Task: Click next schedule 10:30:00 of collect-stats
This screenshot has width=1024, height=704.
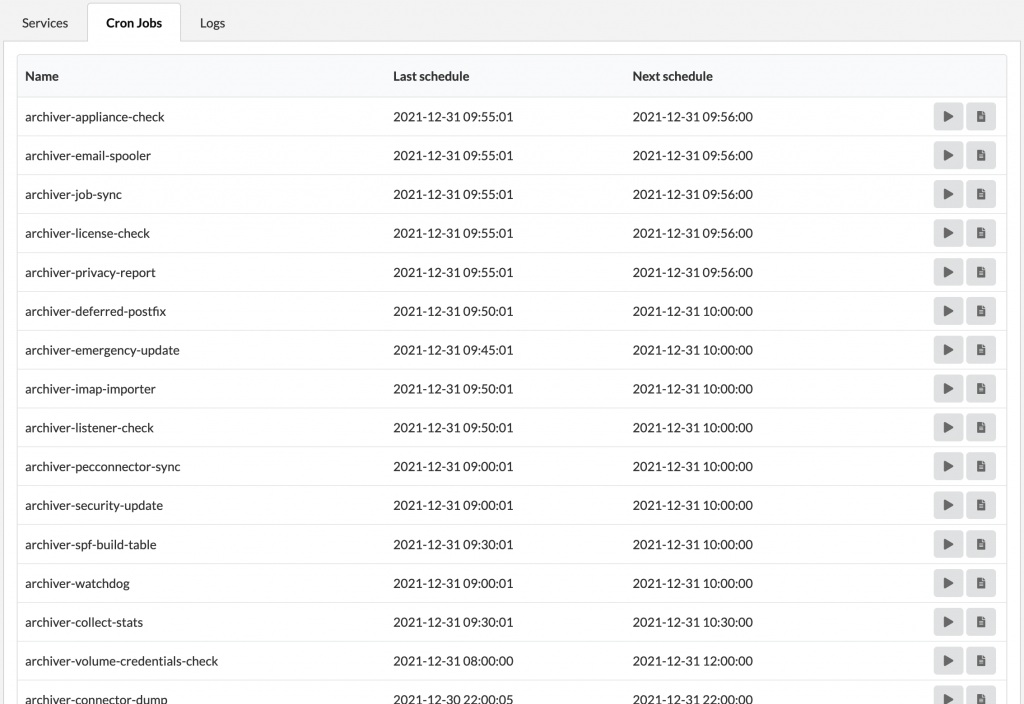Action: [692, 622]
